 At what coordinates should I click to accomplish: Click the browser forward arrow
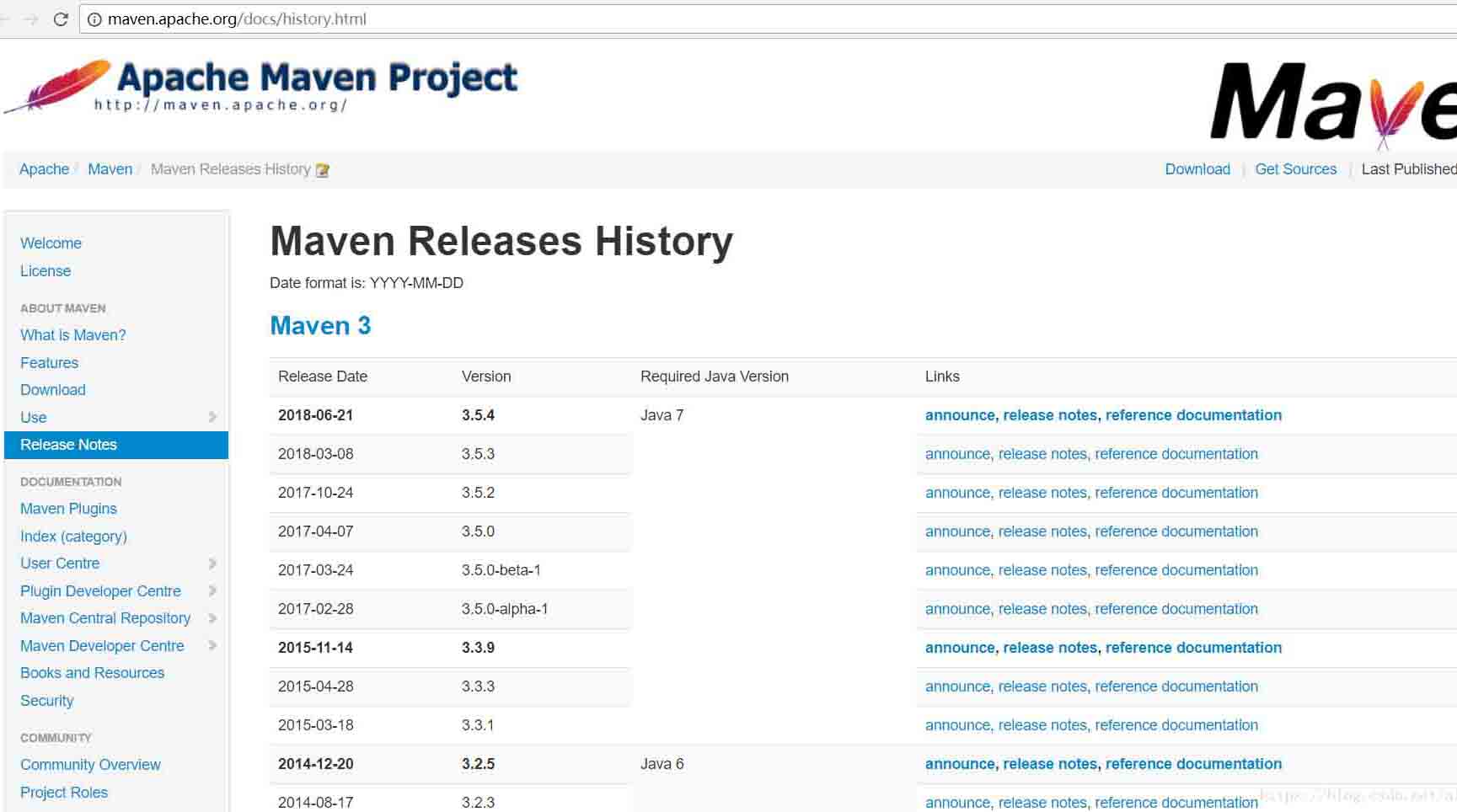tap(31, 19)
